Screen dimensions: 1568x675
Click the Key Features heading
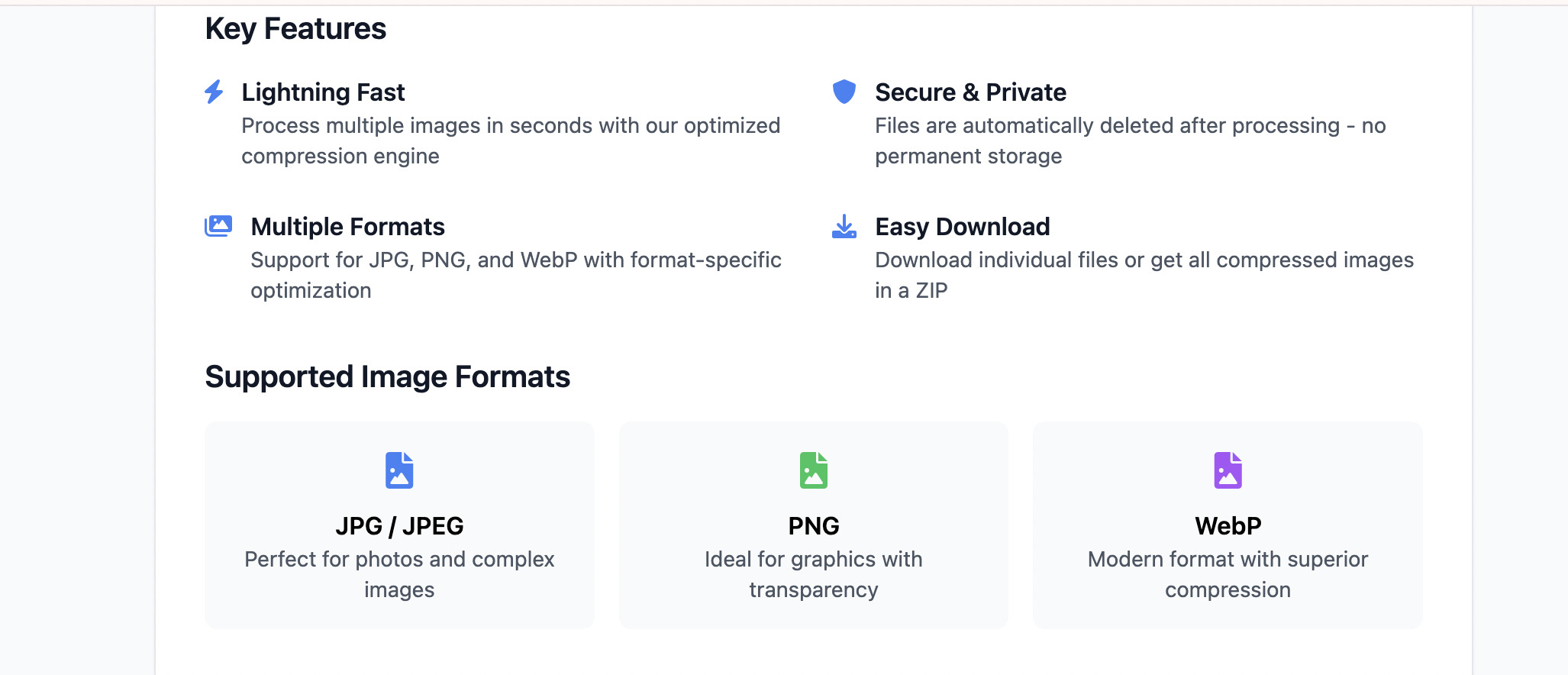tap(295, 29)
